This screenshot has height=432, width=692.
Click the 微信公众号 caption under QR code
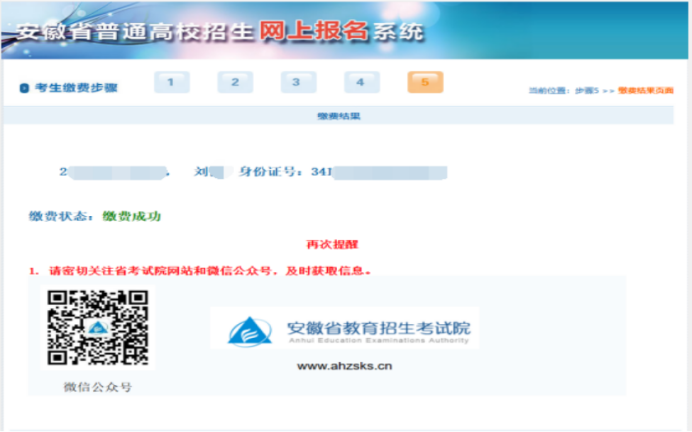97,386
